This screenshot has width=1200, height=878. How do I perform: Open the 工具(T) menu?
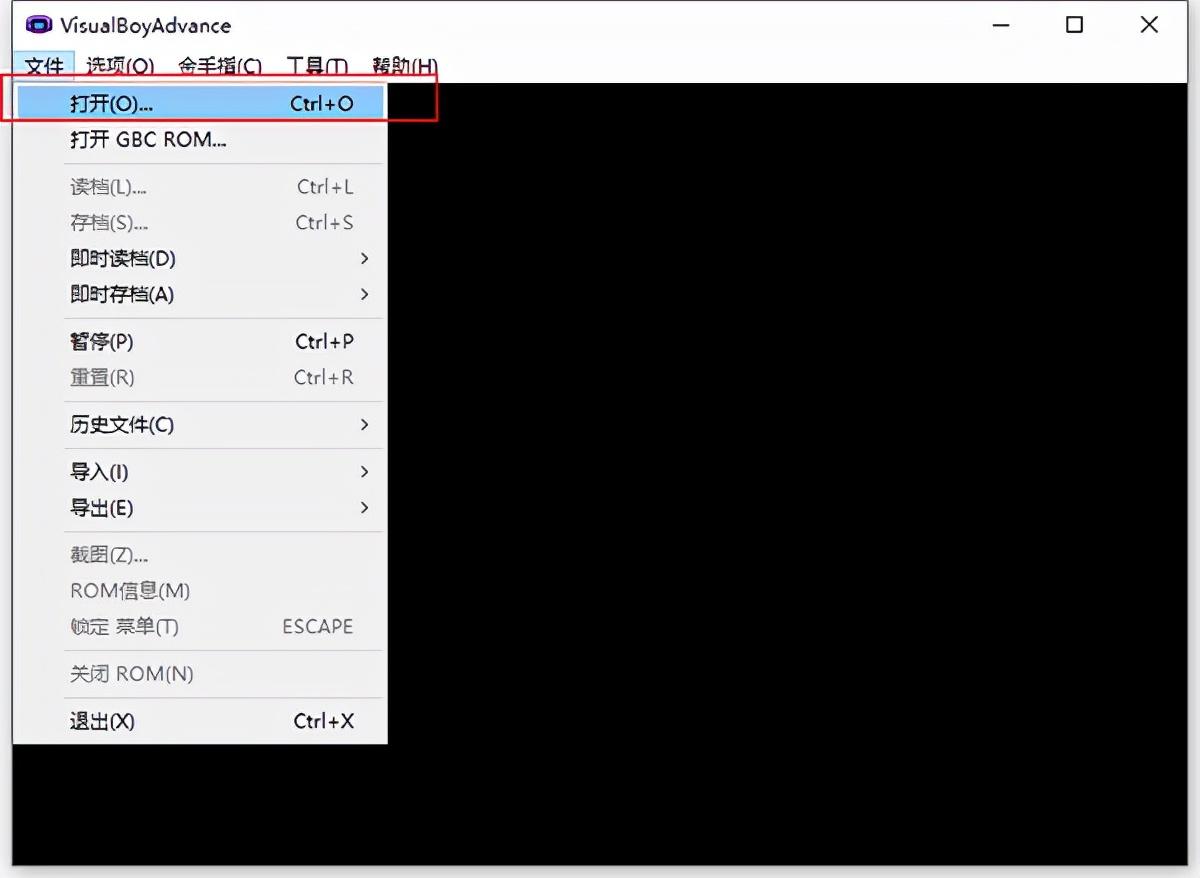click(317, 66)
